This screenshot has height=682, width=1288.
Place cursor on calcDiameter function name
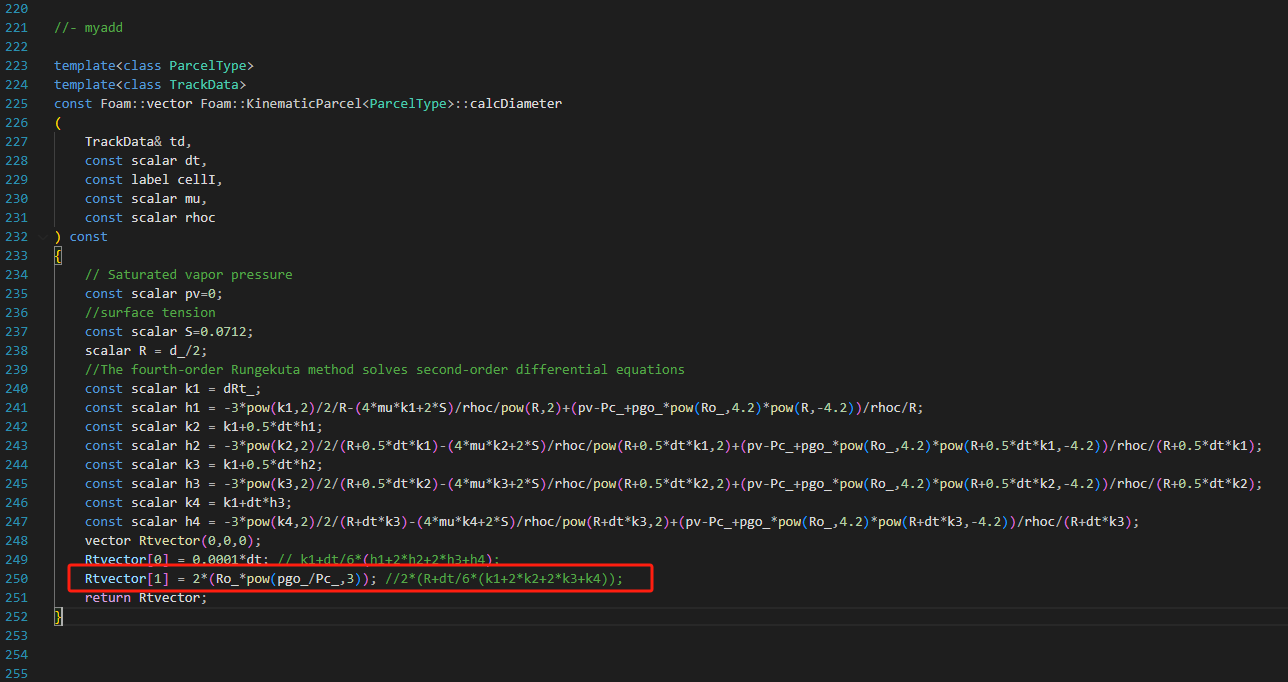pyautogui.click(x=514, y=104)
